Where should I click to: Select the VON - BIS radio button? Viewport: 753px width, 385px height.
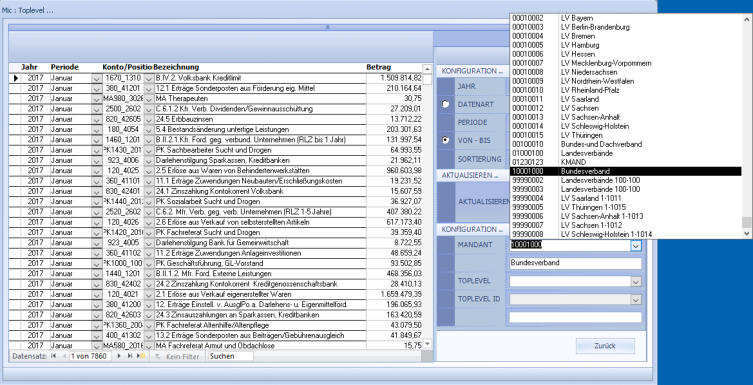point(446,140)
